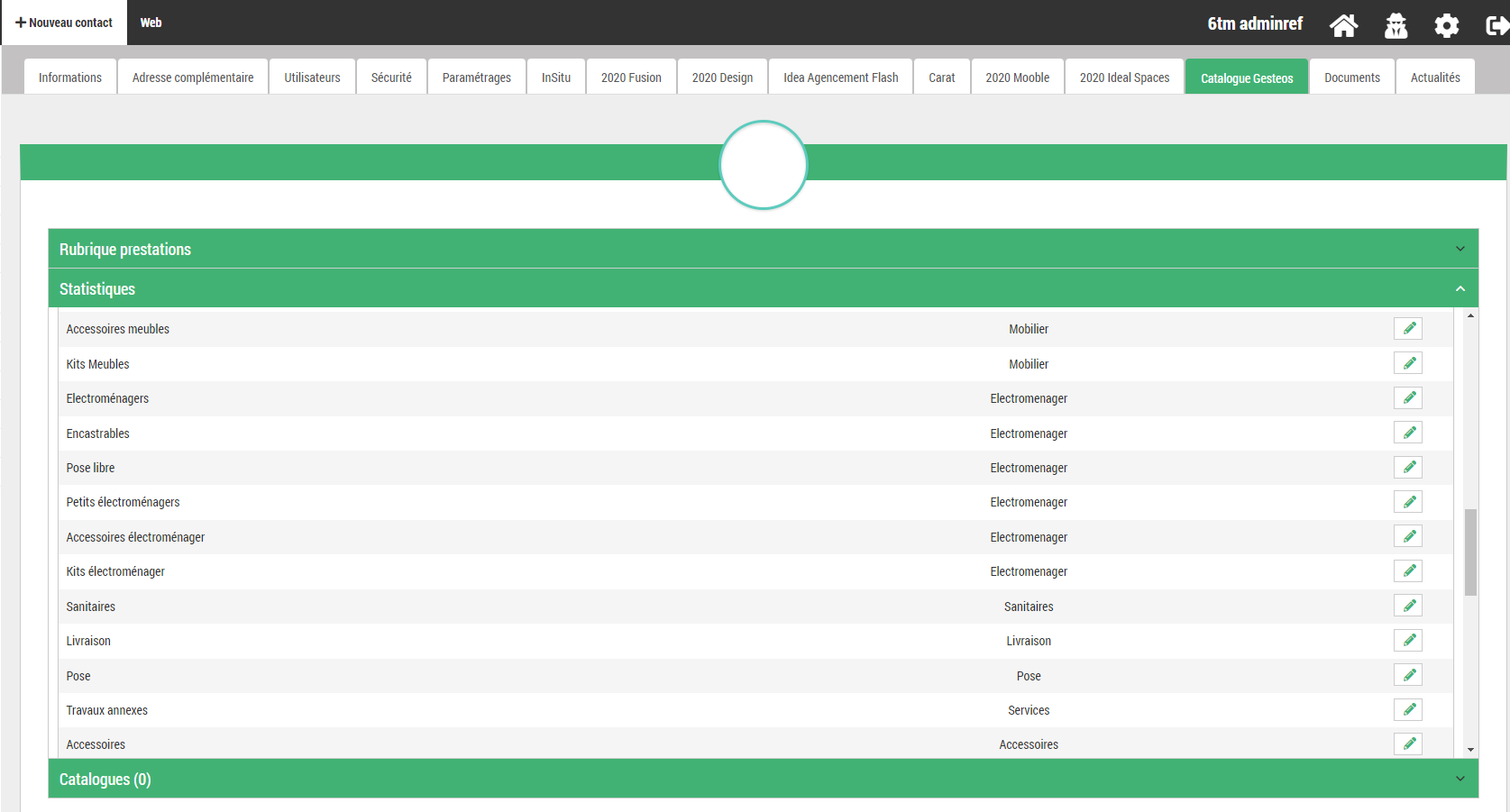Click the Web link in header

tap(151, 23)
